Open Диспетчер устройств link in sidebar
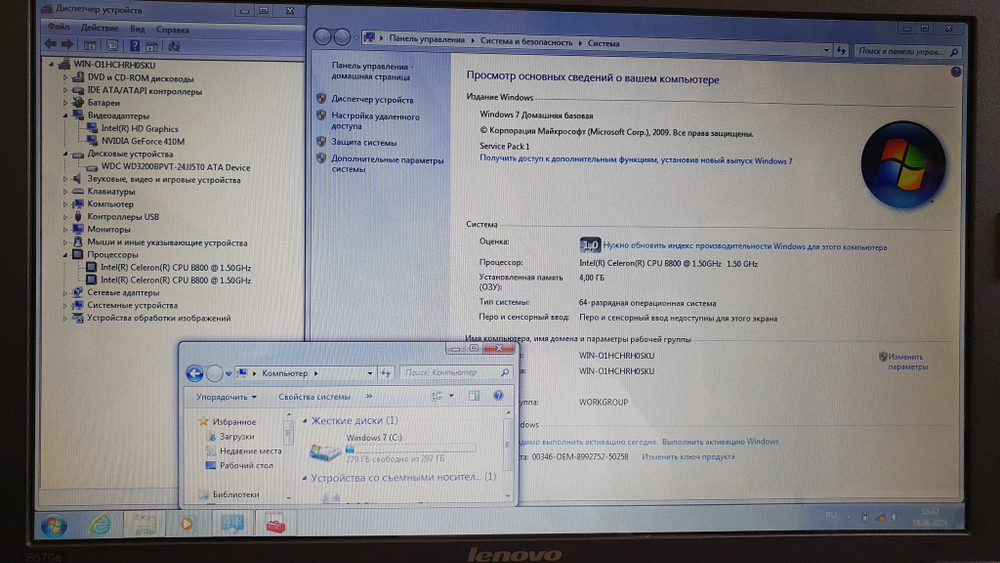 (372, 99)
